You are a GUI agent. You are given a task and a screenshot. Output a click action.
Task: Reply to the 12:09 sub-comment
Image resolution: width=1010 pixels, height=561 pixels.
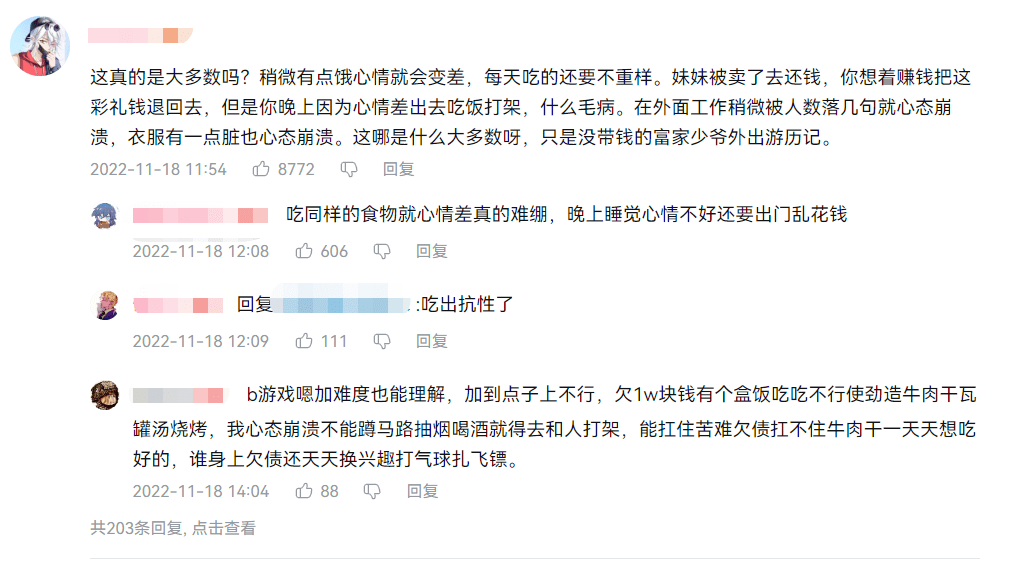[x=432, y=341]
